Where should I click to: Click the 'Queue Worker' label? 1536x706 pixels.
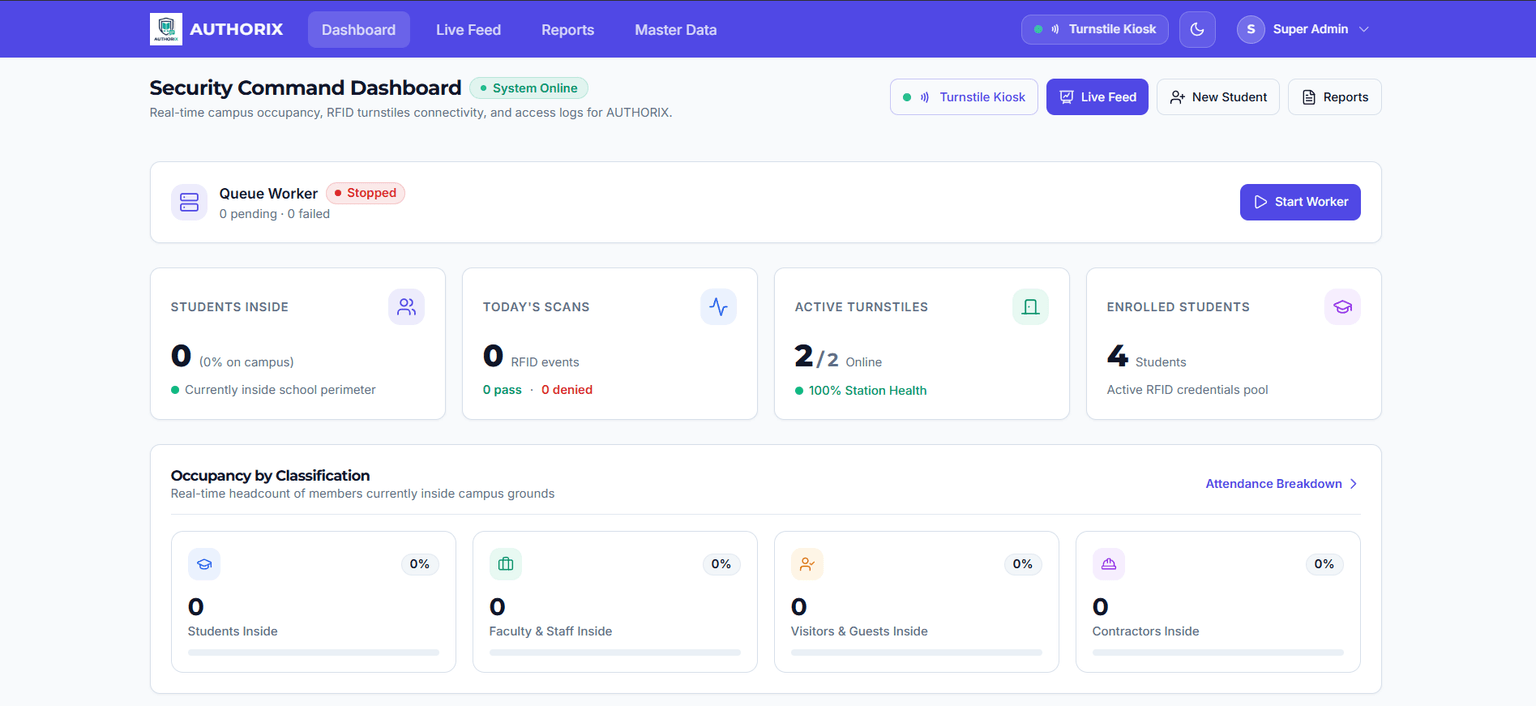click(x=268, y=194)
